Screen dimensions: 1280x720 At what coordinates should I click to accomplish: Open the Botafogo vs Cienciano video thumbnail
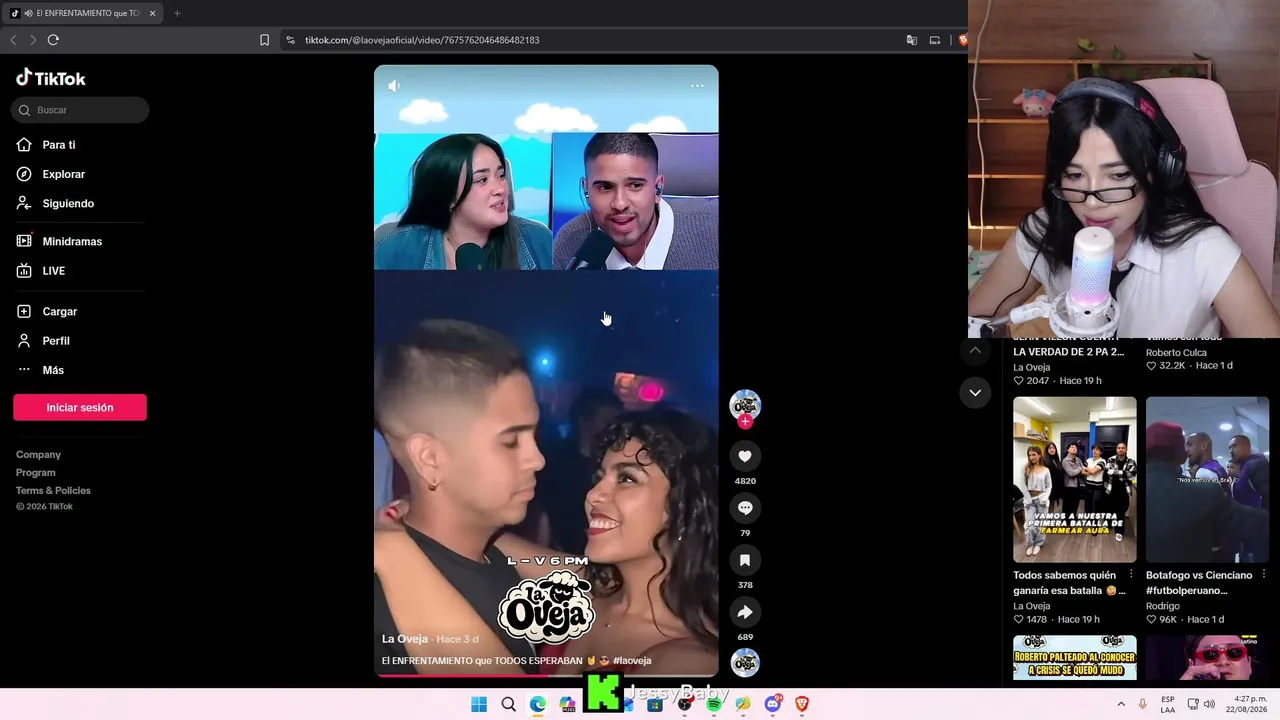[1207, 480]
